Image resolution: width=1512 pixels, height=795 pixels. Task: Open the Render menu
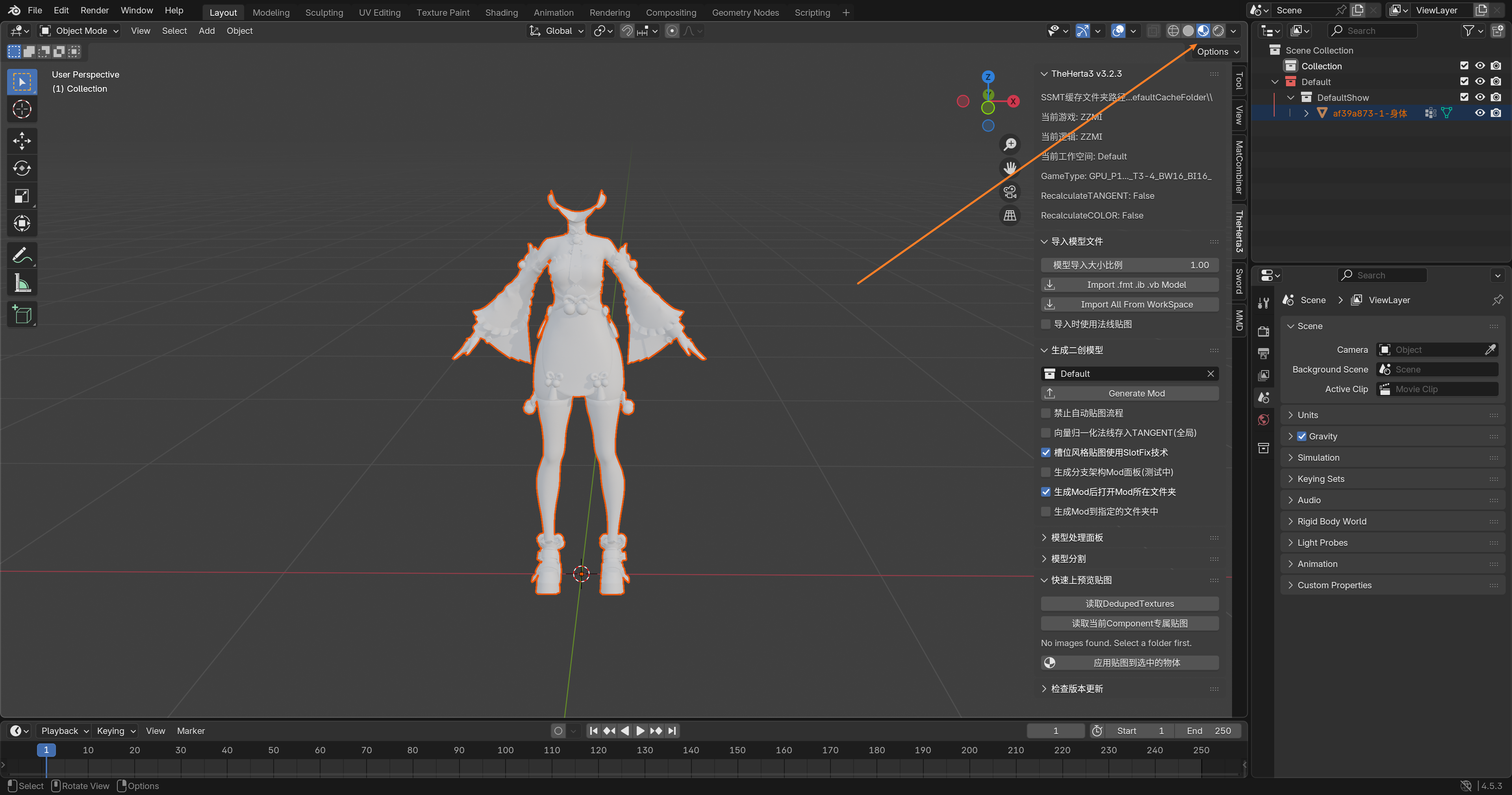pos(94,10)
